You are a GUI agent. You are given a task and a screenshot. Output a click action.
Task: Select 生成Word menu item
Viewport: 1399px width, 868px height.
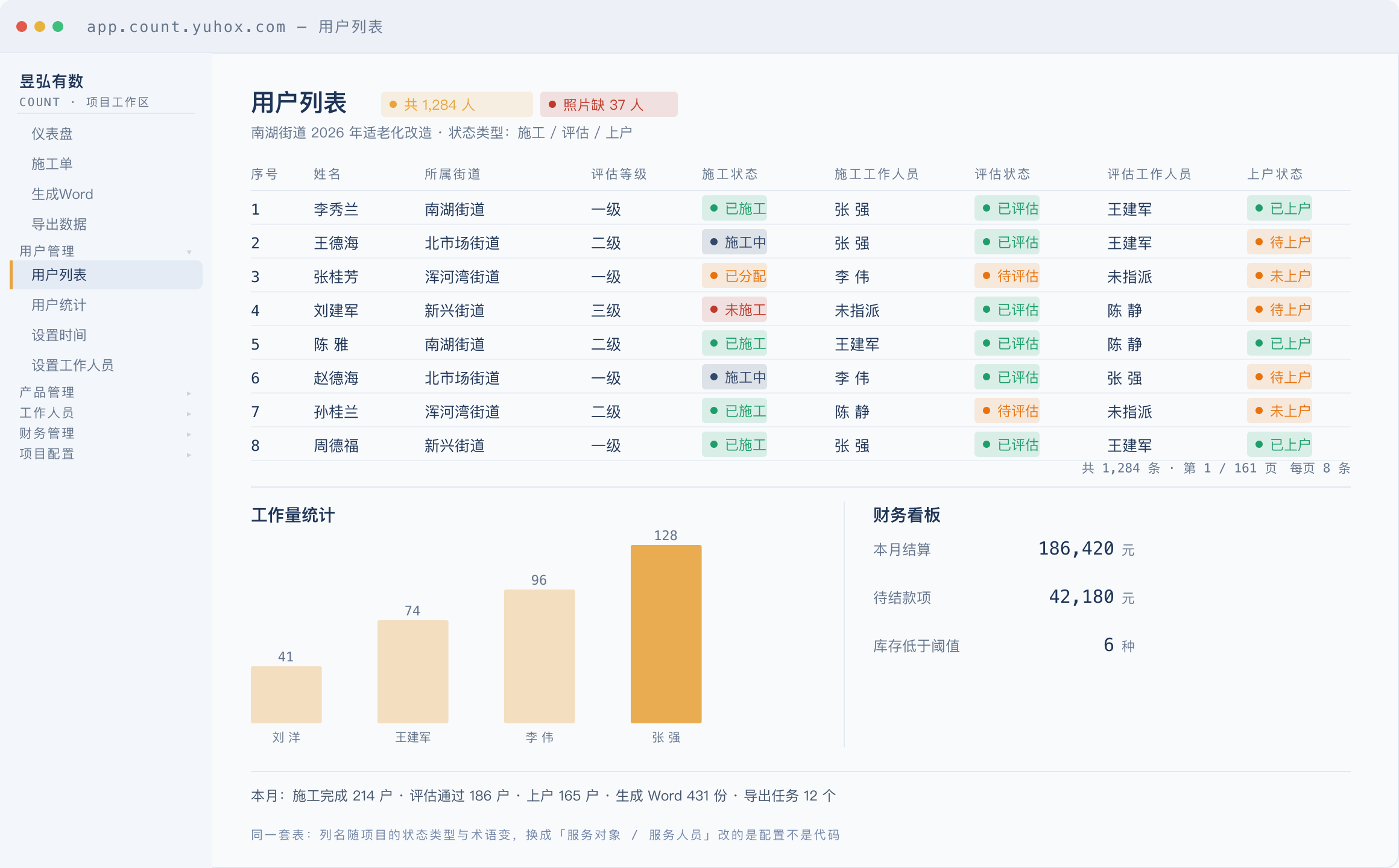(x=106, y=194)
